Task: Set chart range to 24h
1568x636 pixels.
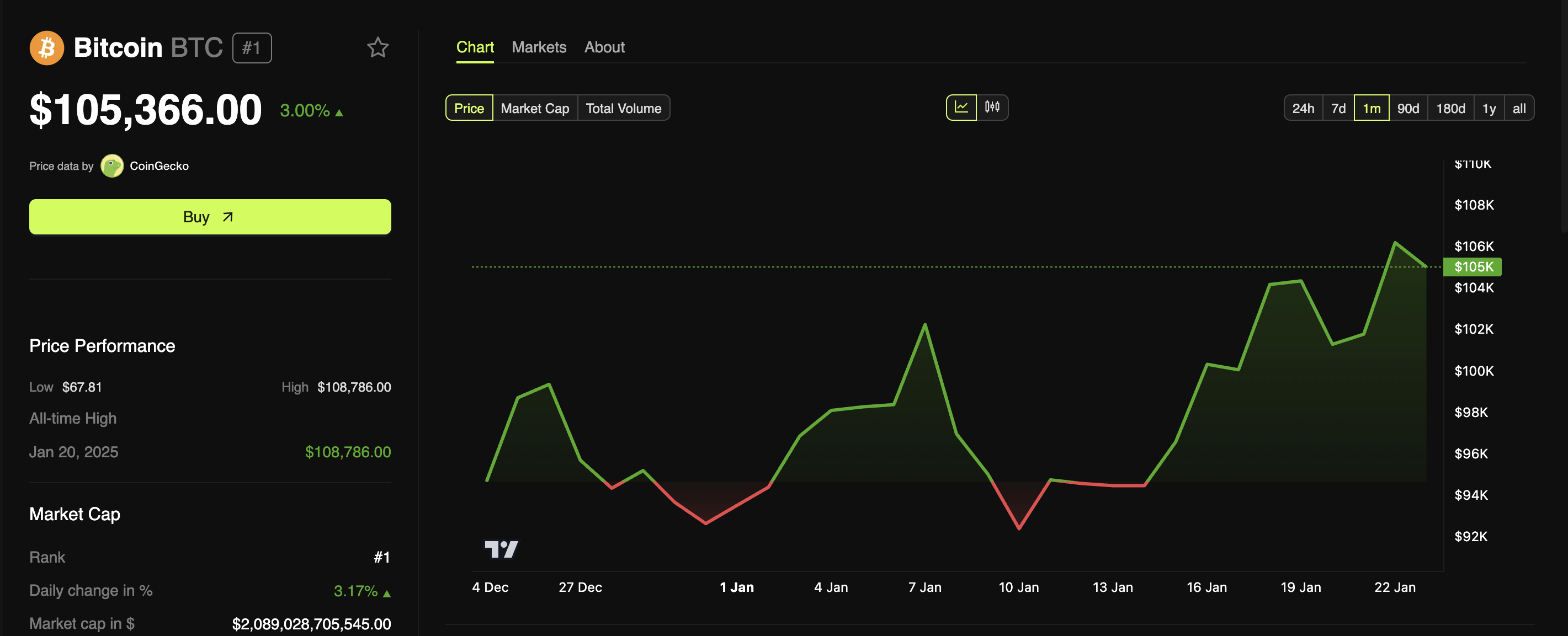Action: pyautogui.click(x=1303, y=108)
